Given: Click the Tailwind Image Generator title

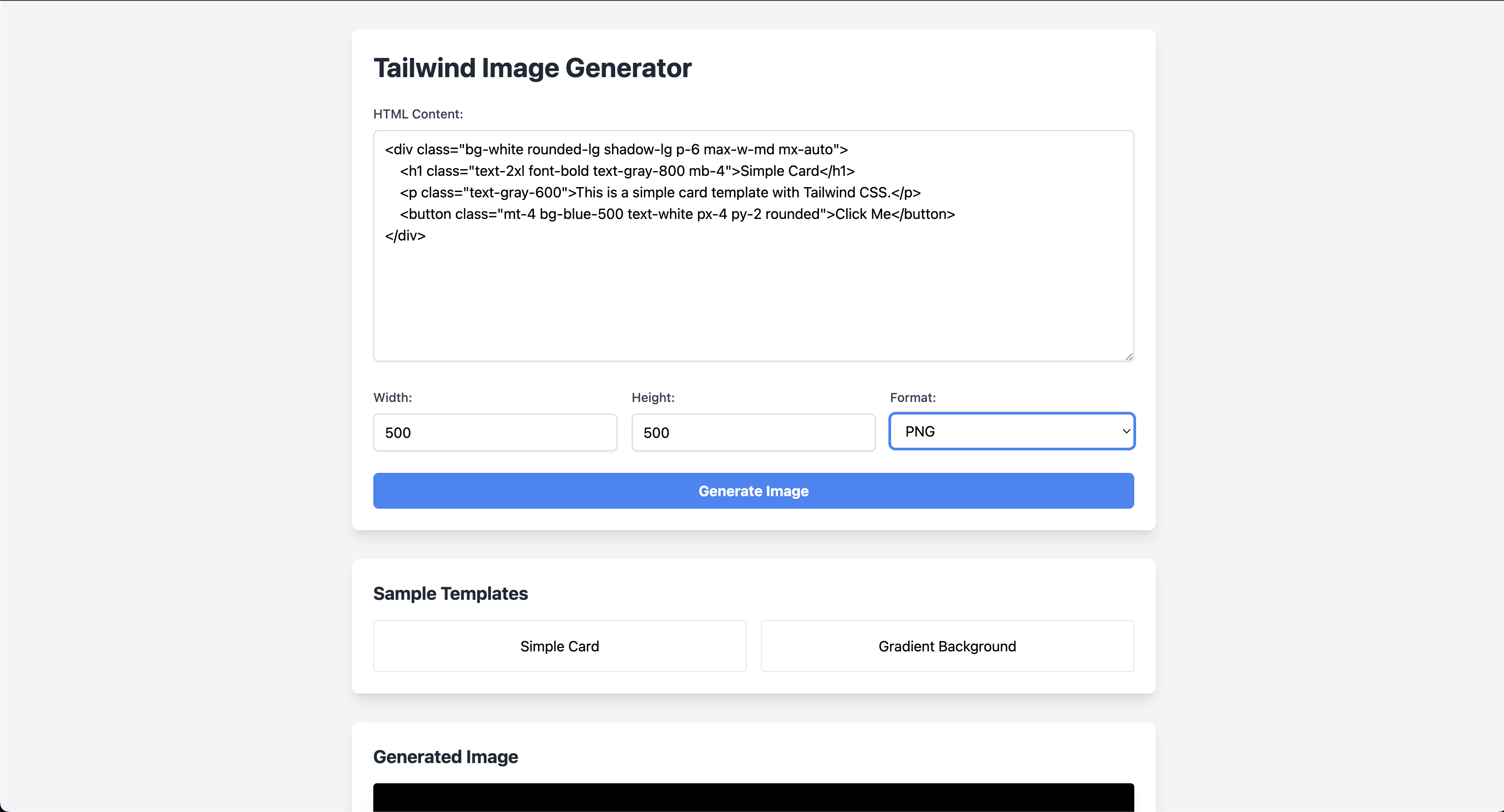Looking at the screenshot, I should coord(532,68).
